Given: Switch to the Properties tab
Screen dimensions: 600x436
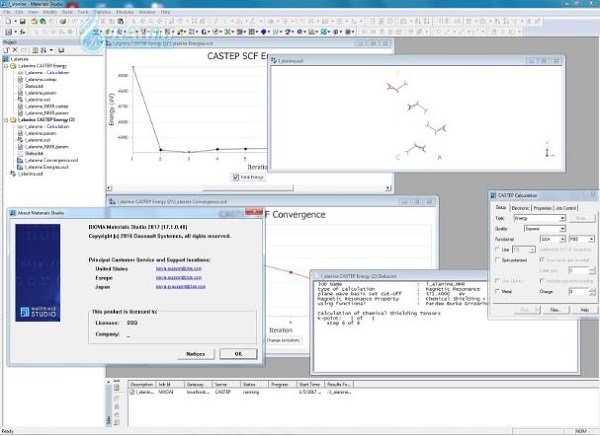Looking at the screenshot, I should coord(542,208).
